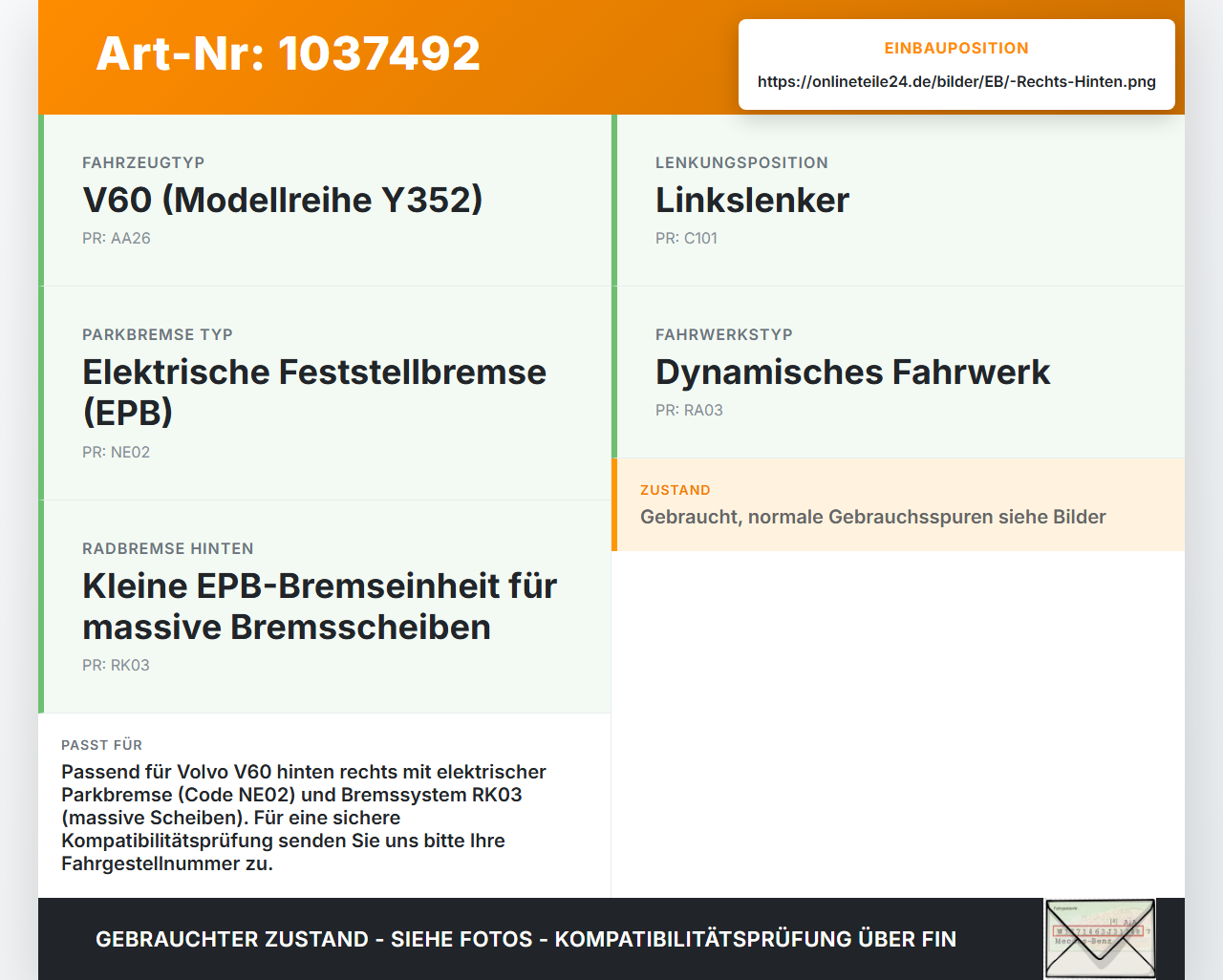The width and height of the screenshot is (1223, 980).
Task: Select the V60 (Modellreihe Y352) value
Action: 283,200
